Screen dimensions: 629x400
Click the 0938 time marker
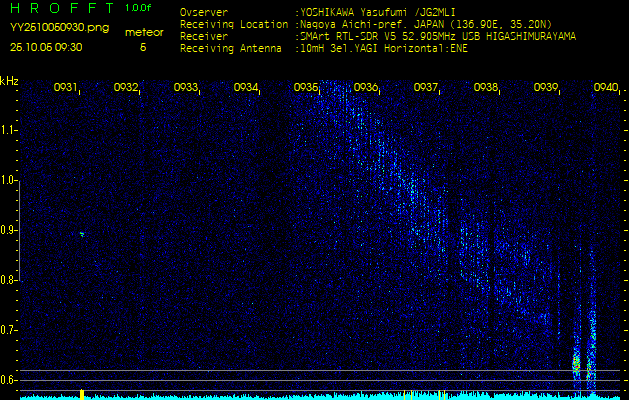click(486, 88)
